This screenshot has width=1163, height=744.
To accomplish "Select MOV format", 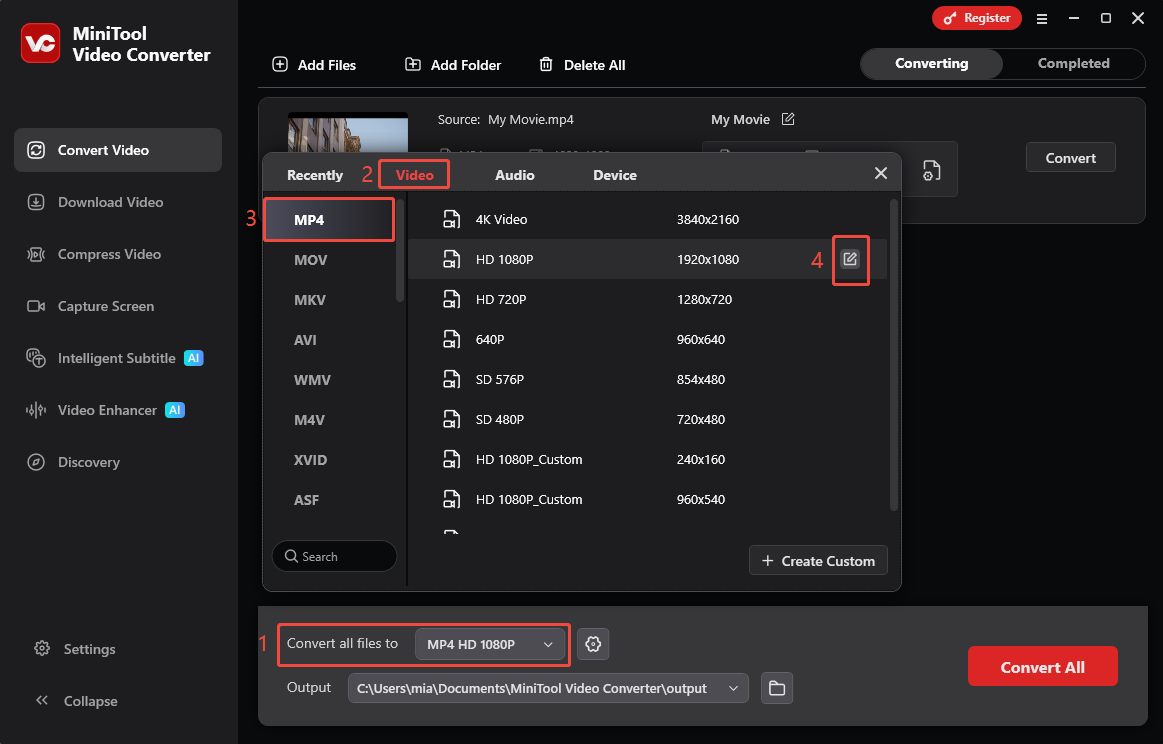I will (x=329, y=260).
